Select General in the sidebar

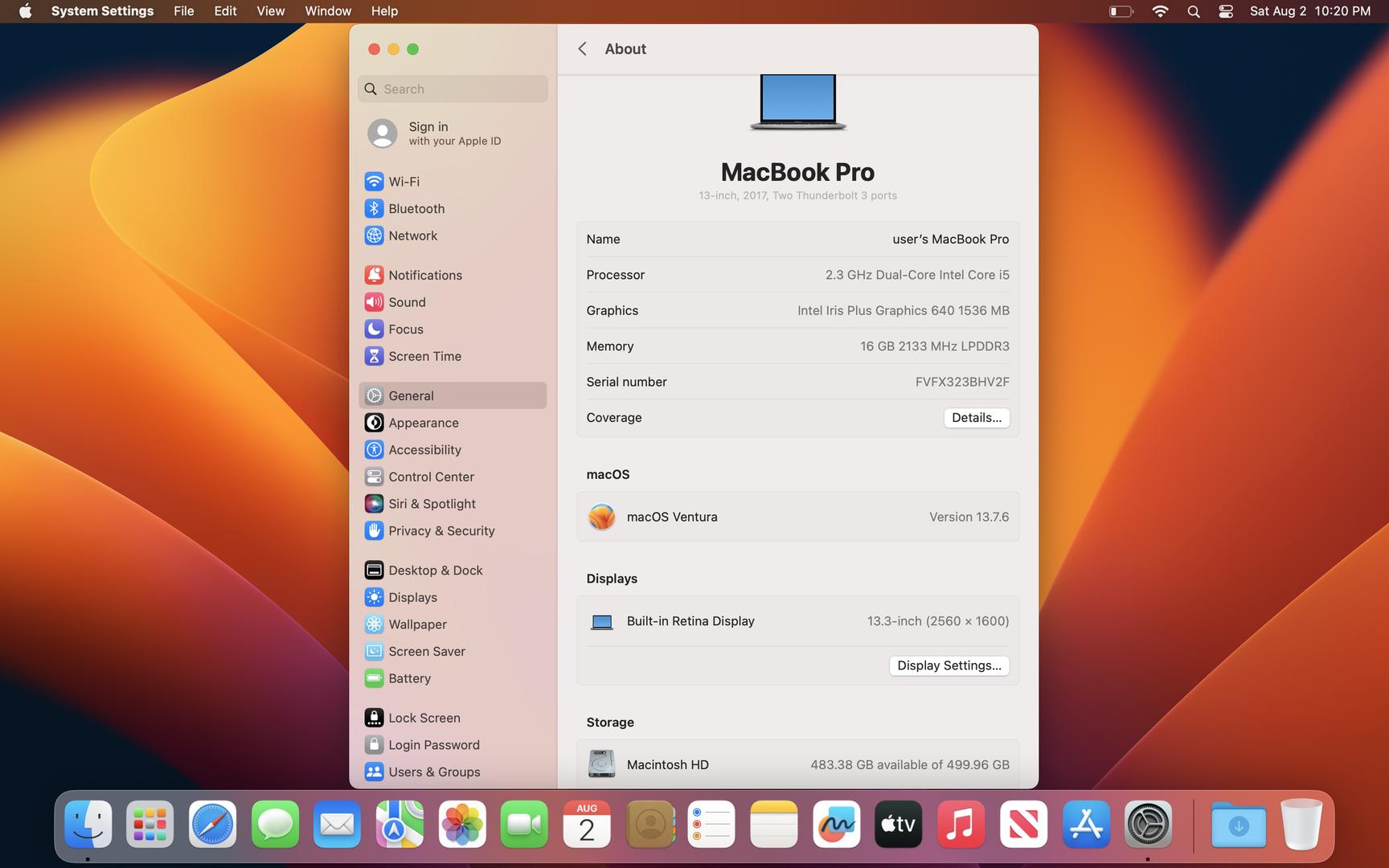pyautogui.click(x=453, y=395)
